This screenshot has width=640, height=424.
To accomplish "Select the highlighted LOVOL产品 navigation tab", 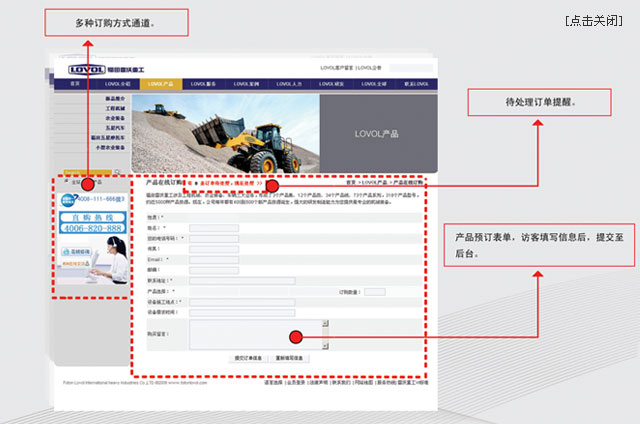I will 160,84.
